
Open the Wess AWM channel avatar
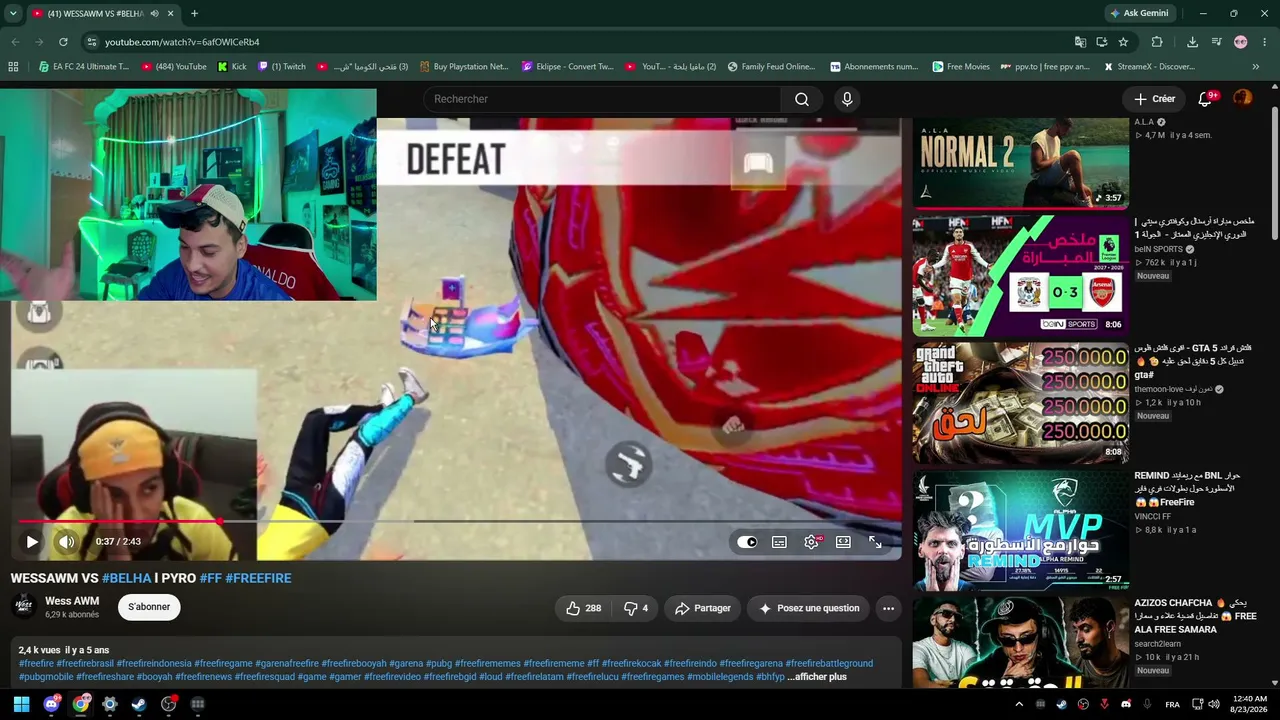24,606
